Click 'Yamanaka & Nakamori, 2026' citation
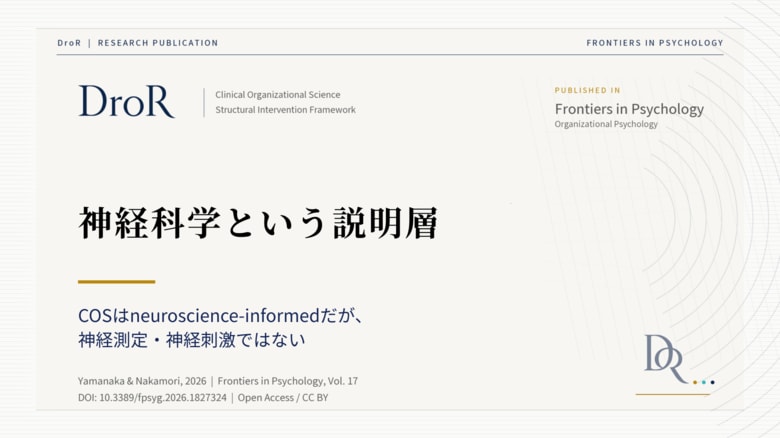 [142, 381]
